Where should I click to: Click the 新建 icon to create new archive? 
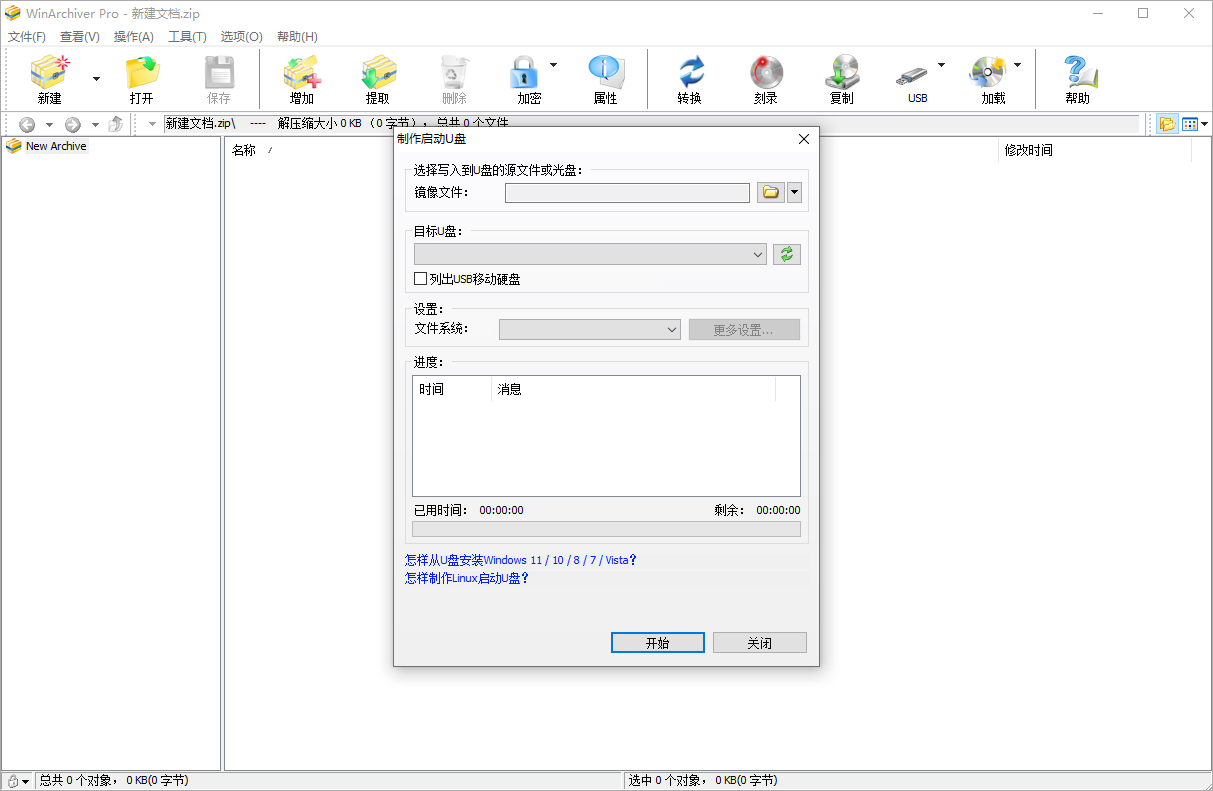[x=49, y=78]
